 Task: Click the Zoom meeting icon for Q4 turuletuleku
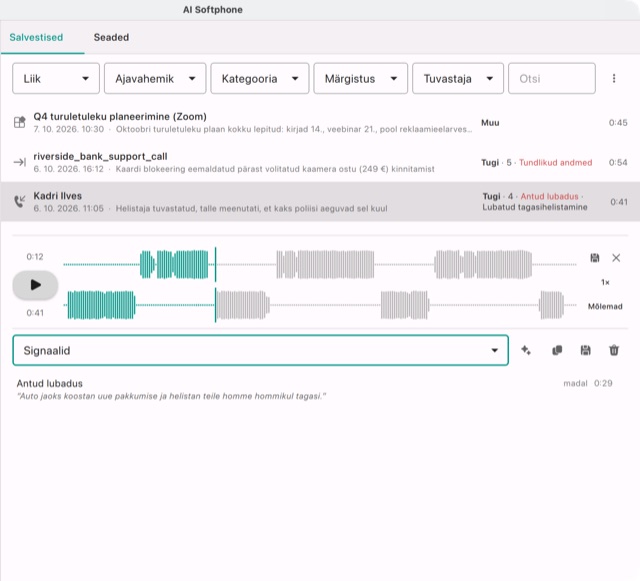click(x=20, y=122)
